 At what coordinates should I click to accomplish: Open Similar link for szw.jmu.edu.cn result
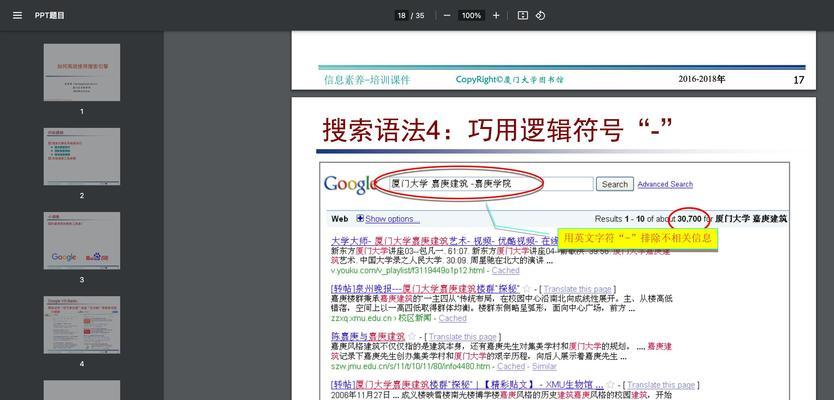tap(544, 366)
